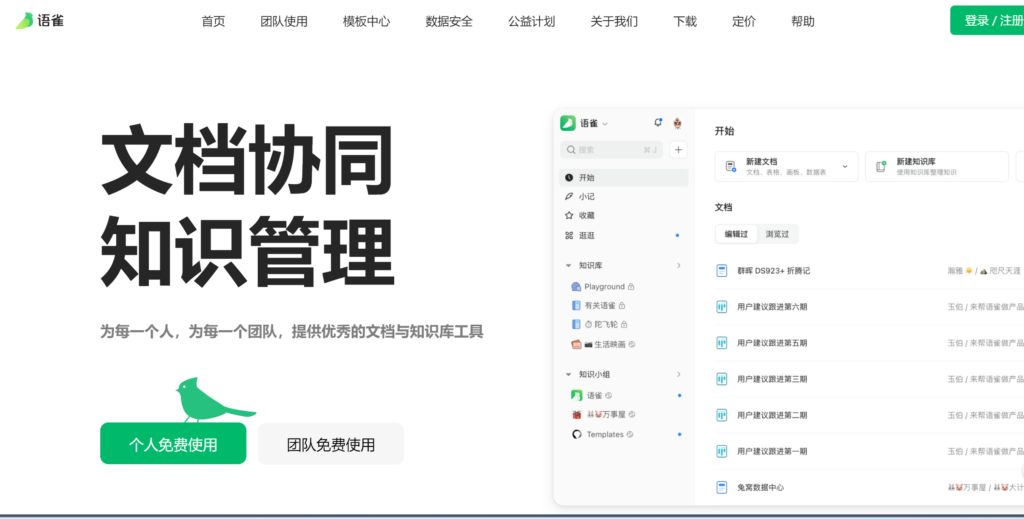Open the 语雀 workspace switcher dropdown
Image resolution: width=1024 pixels, height=519 pixels.
pyautogui.click(x=604, y=124)
